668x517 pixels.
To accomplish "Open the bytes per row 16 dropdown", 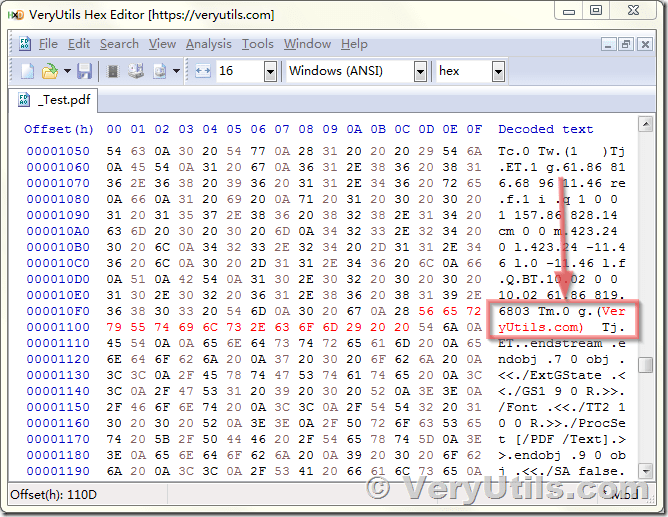I will (270, 71).
